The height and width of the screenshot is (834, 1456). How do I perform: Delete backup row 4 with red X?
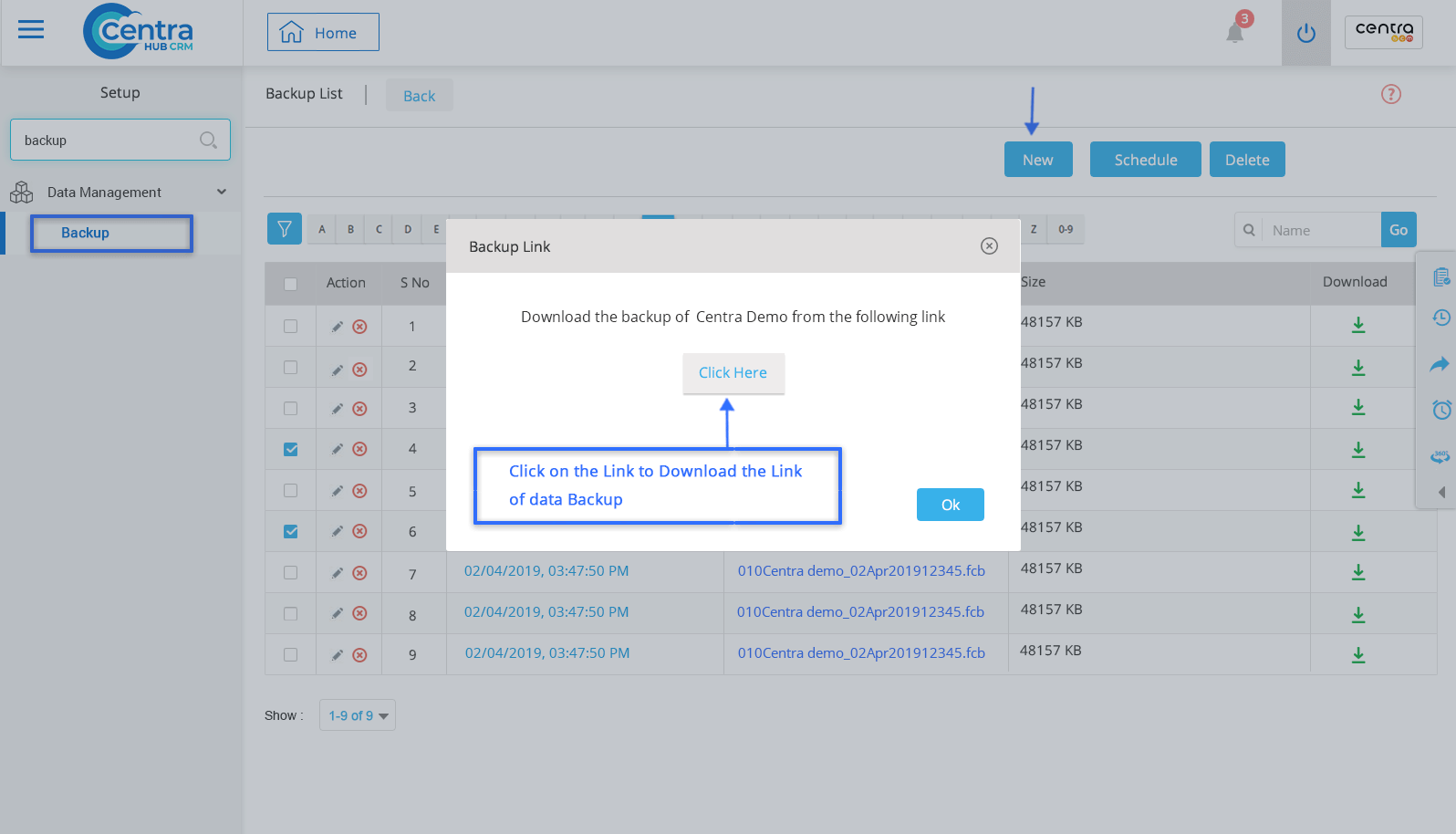coord(360,449)
